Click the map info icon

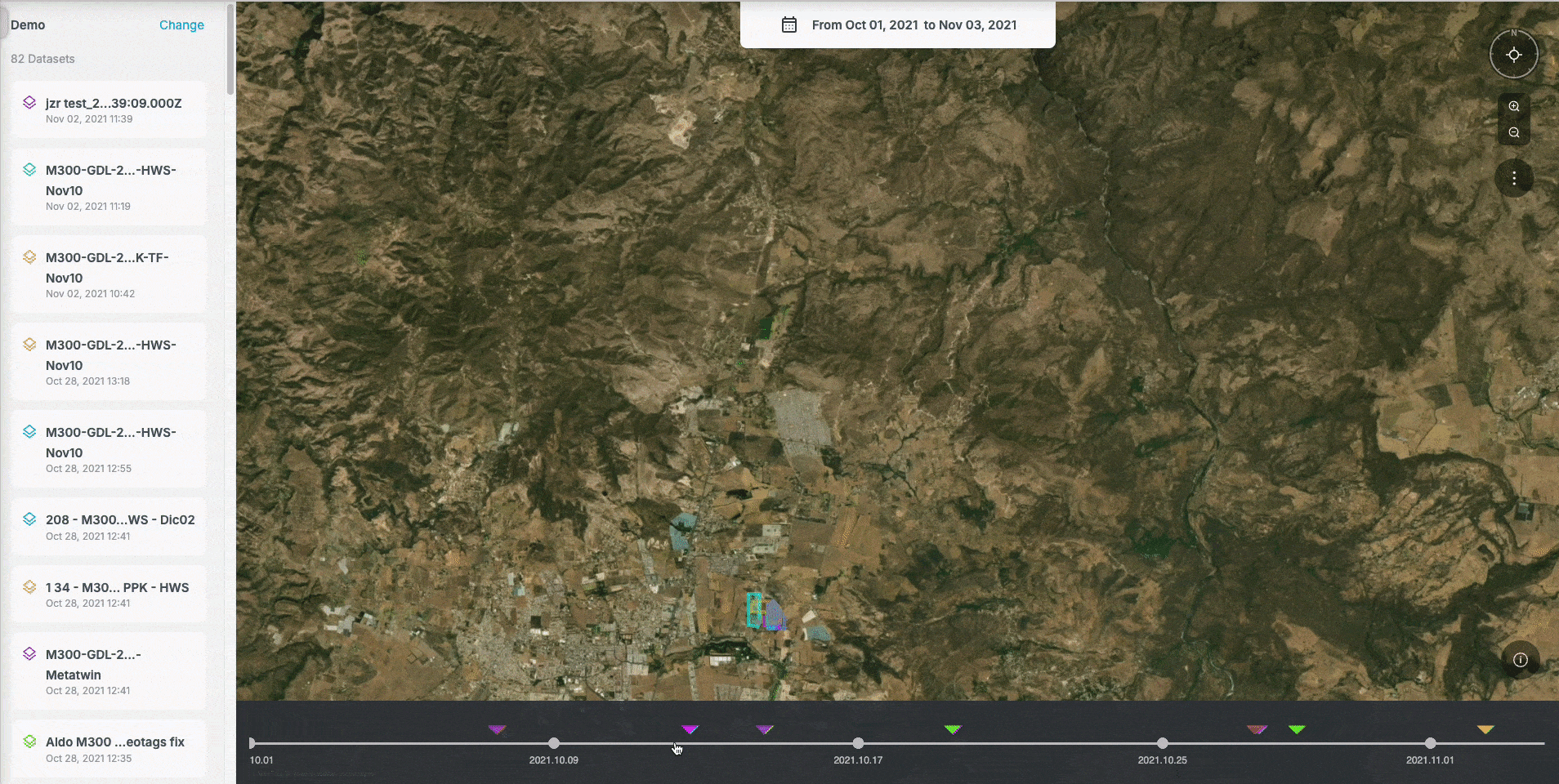click(1520, 660)
